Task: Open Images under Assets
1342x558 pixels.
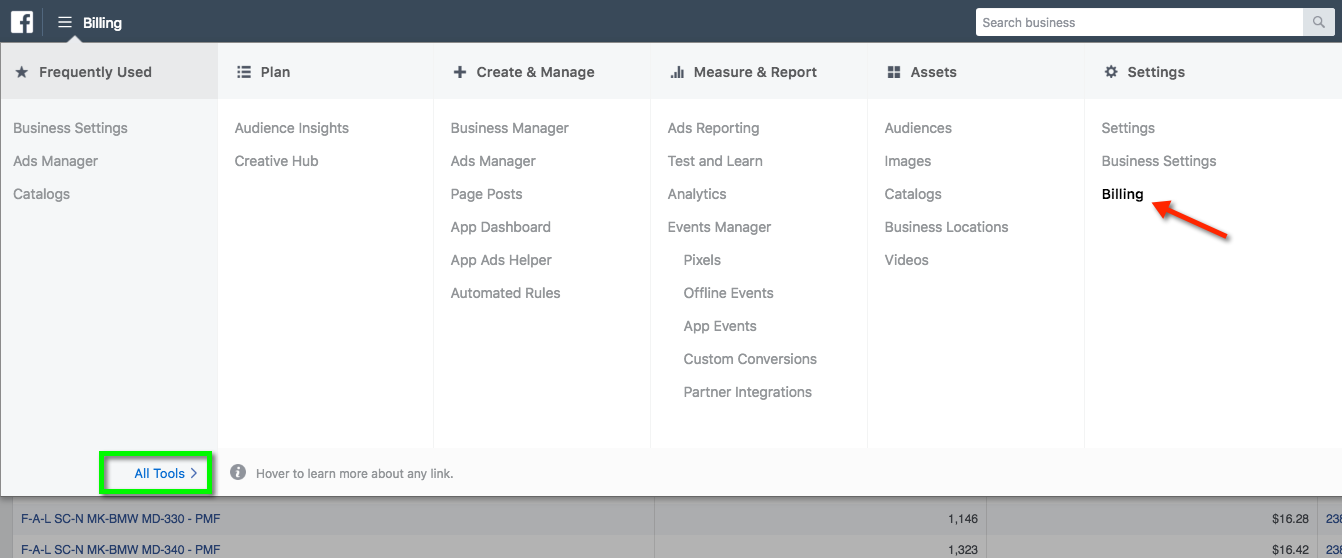Action: pyautogui.click(x=908, y=161)
